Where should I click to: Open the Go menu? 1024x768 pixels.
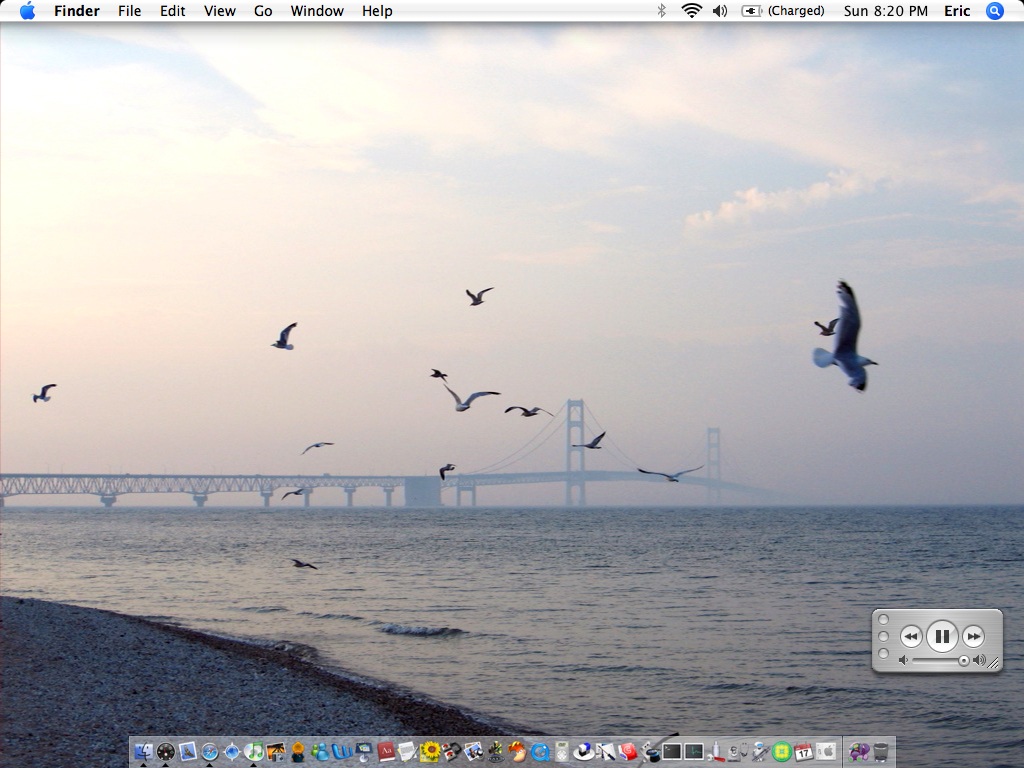[263, 11]
